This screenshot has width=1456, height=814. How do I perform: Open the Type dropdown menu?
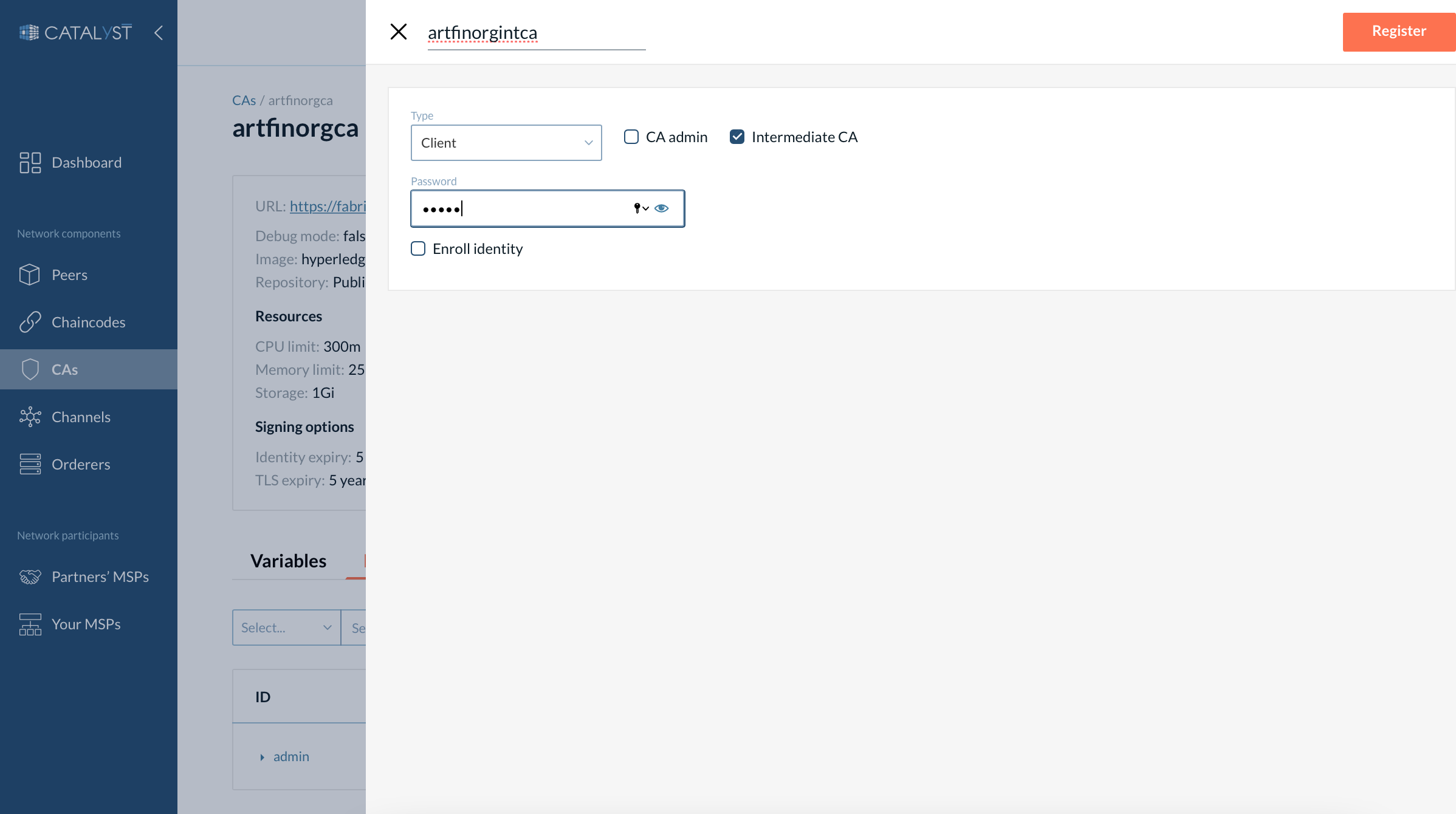pos(506,142)
